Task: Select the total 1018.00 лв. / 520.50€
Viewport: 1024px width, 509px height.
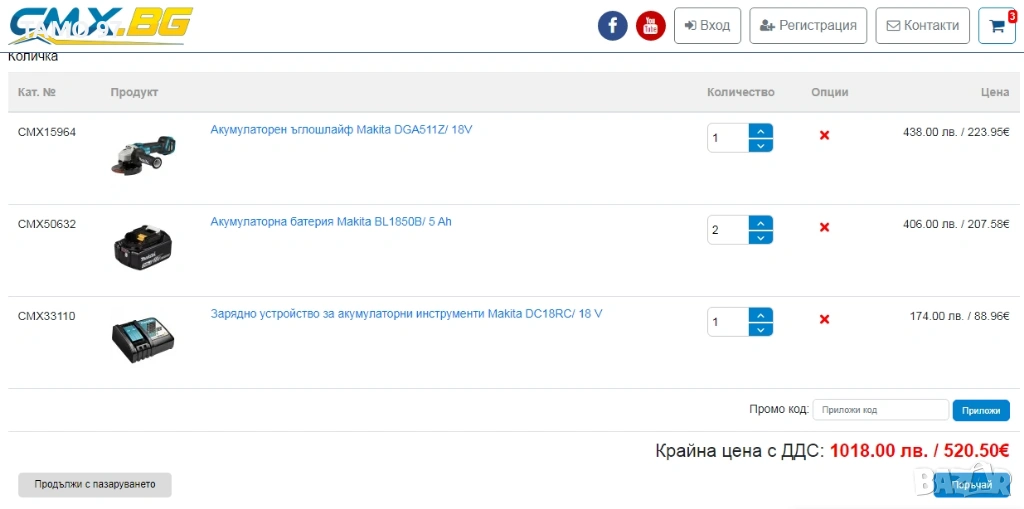Action: 920,451
